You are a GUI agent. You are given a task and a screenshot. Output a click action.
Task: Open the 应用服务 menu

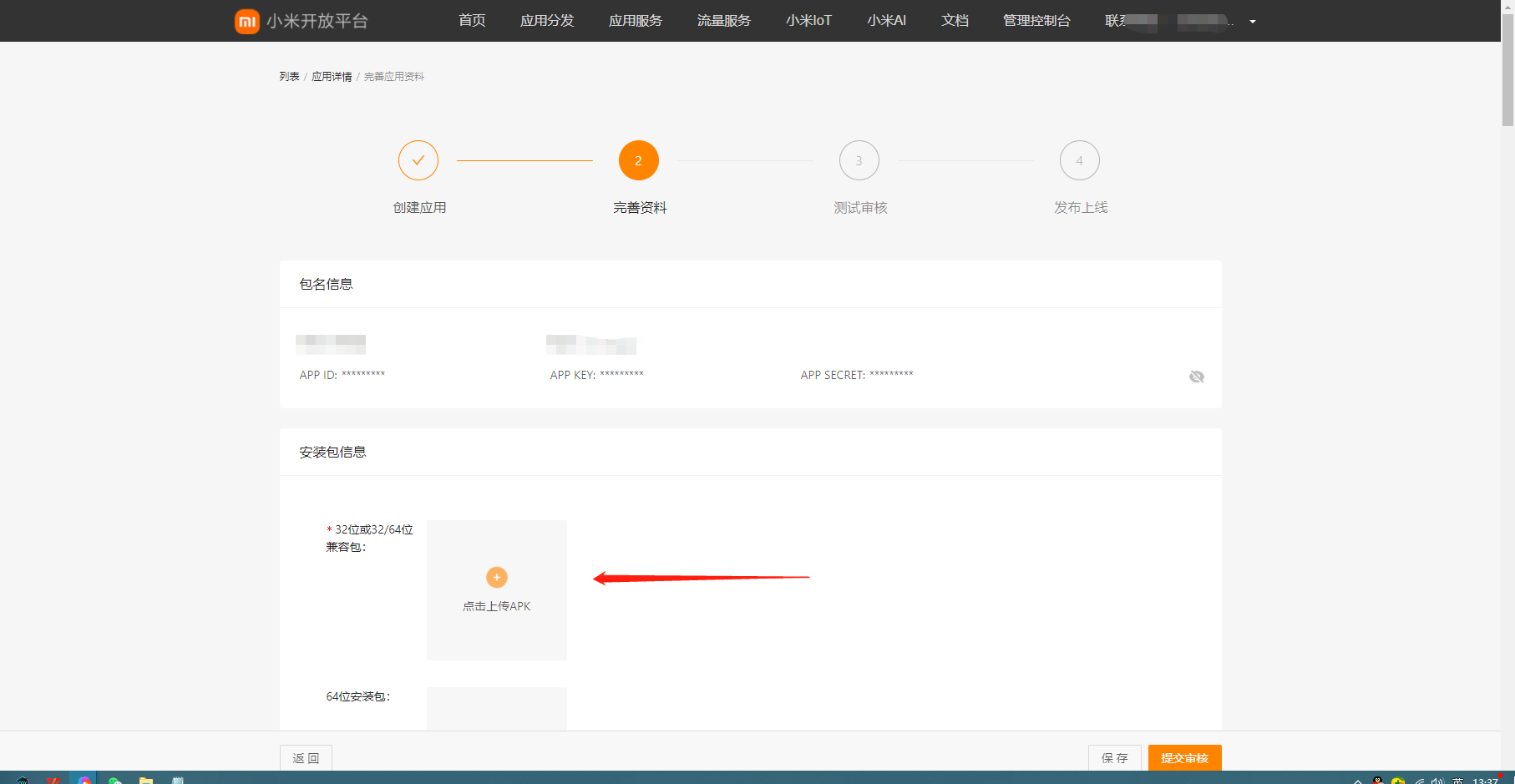click(x=636, y=21)
